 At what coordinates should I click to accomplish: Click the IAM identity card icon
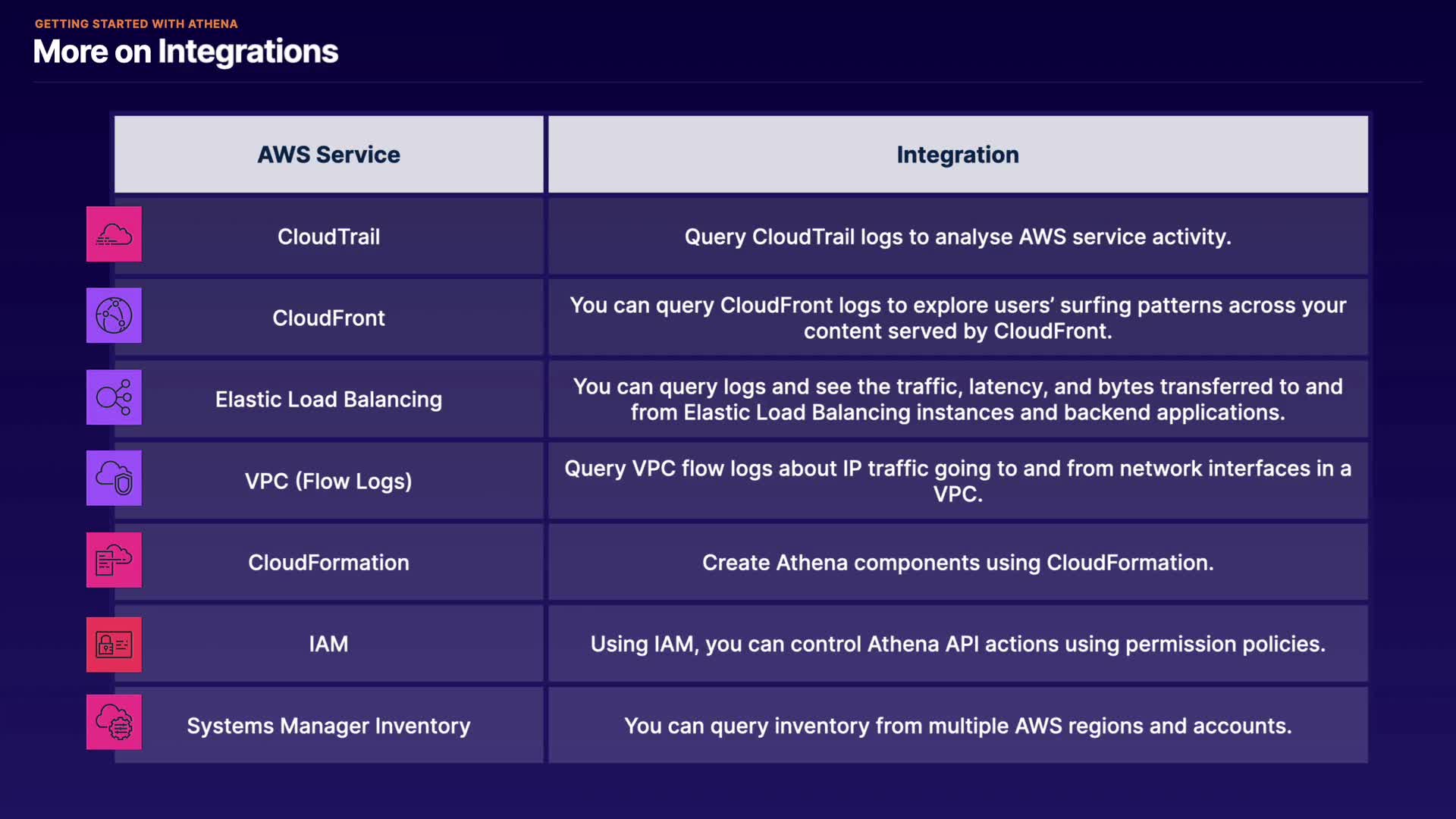114,645
